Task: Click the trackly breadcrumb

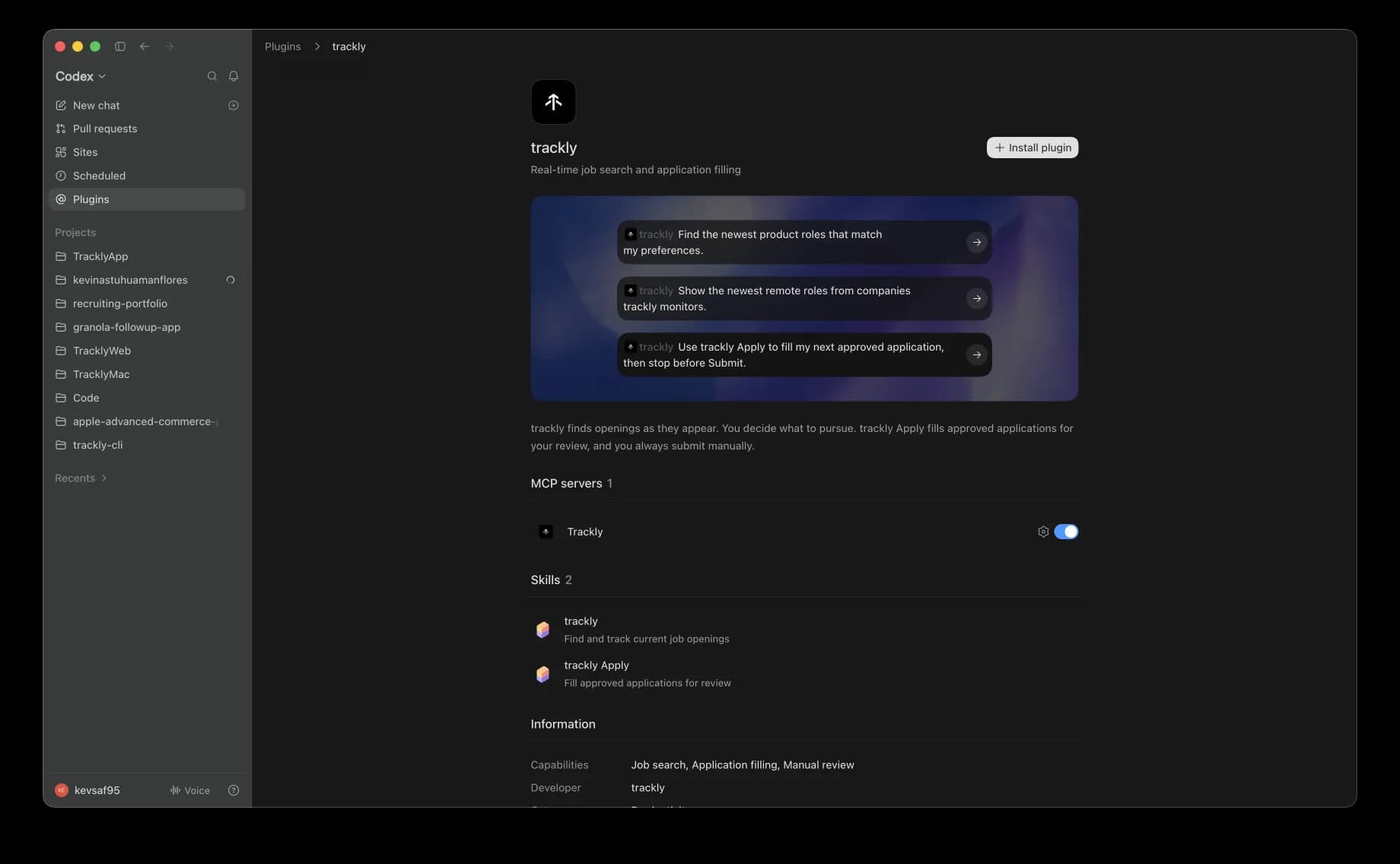Action: 349,46
